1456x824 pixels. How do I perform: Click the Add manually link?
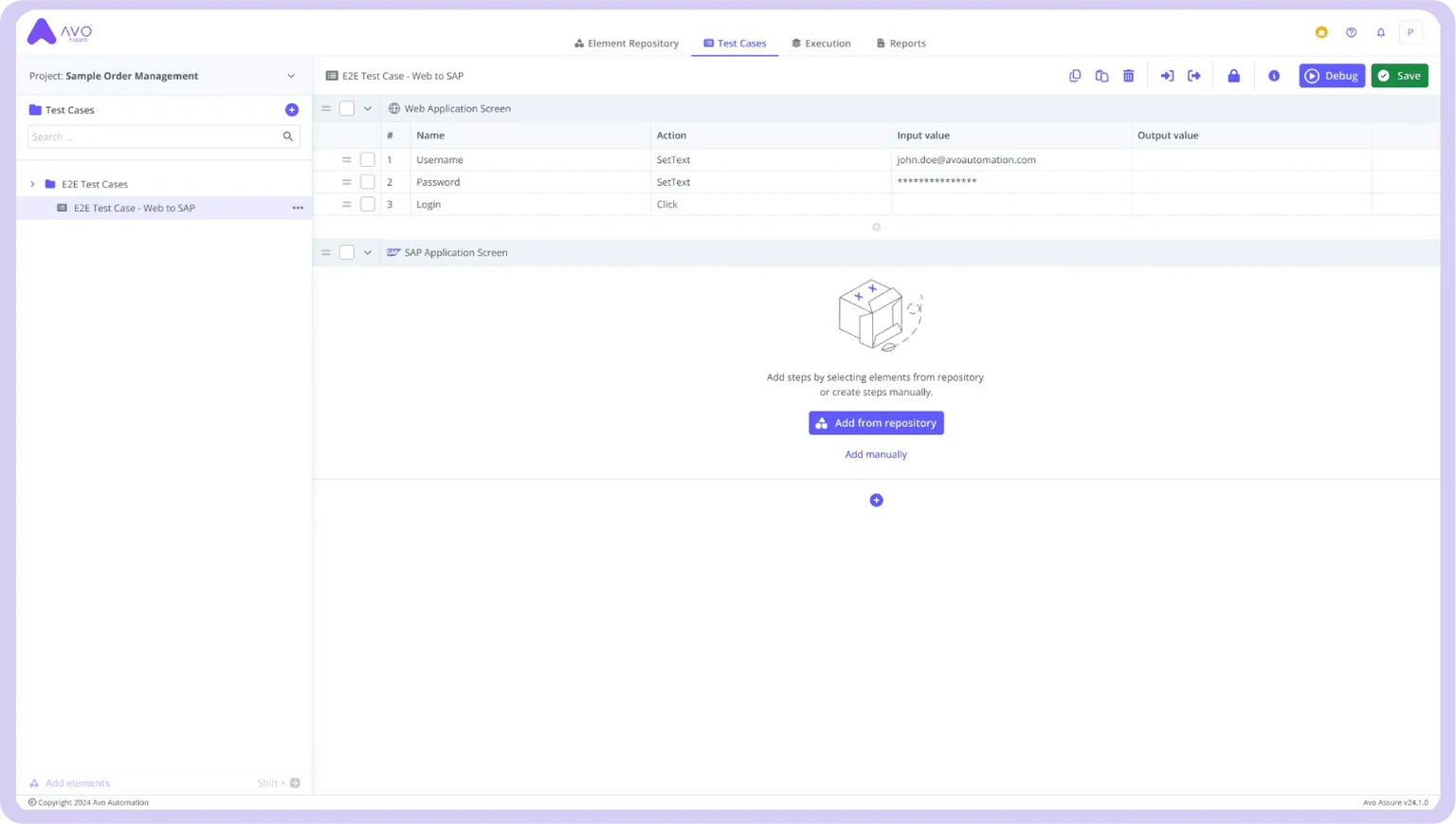pyautogui.click(x=876, y=454)
